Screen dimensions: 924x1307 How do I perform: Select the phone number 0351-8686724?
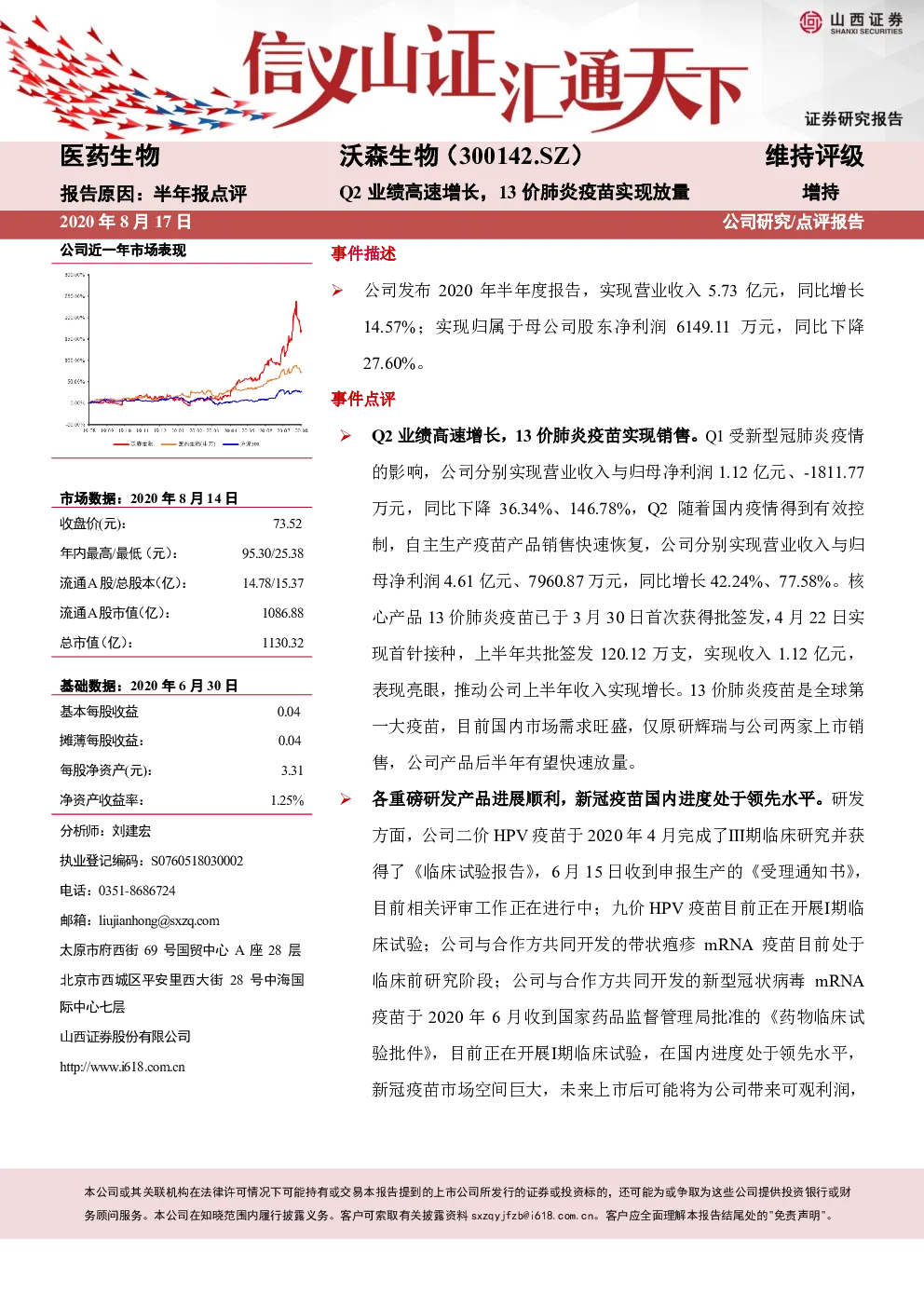137,891
